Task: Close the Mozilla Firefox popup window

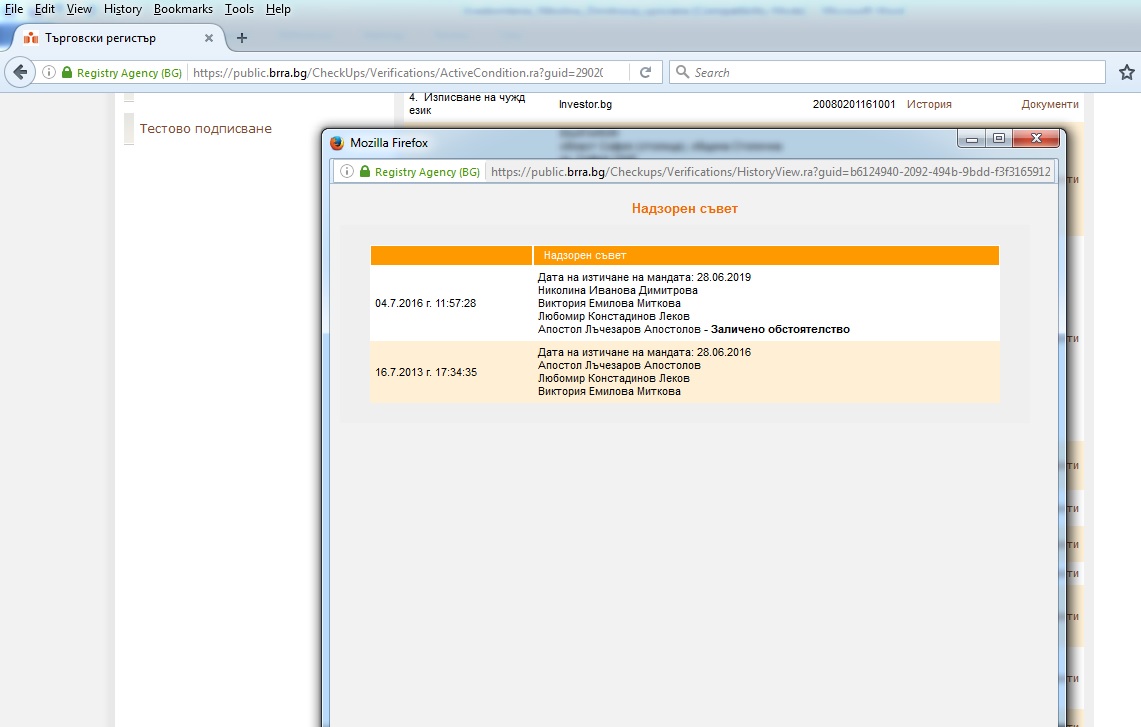Action: pos(1036,138)
